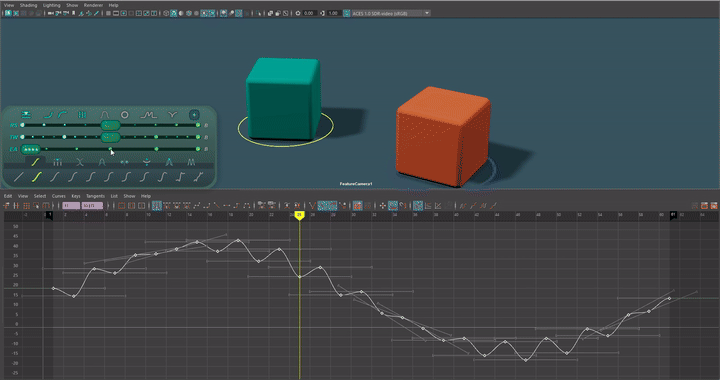
Task: Click the round plus button in overlay panel
Action: point(194,115)
